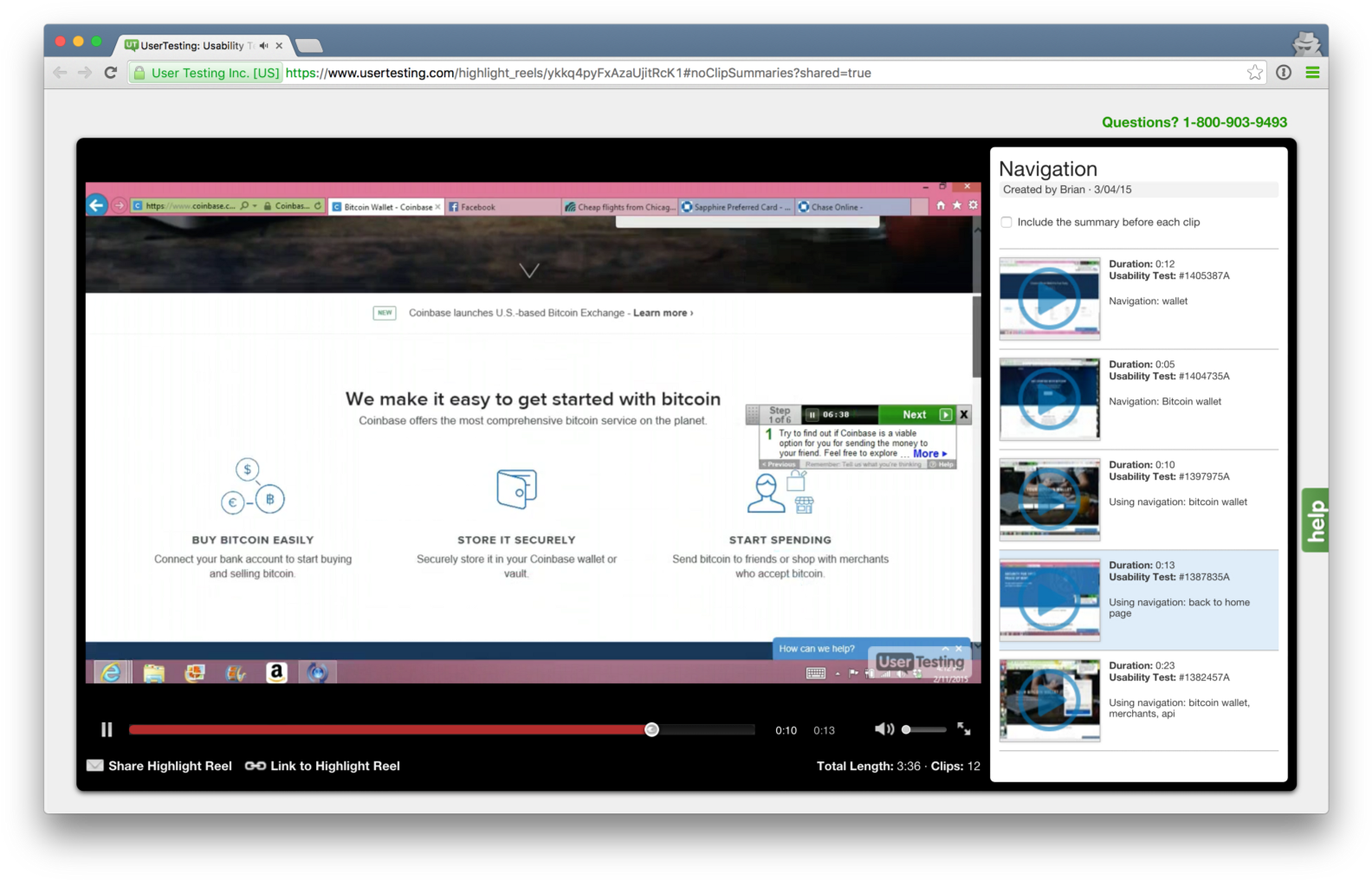Play the Navigation: wallet clip
1372x880 pixels.
[x=1049, y=299]
